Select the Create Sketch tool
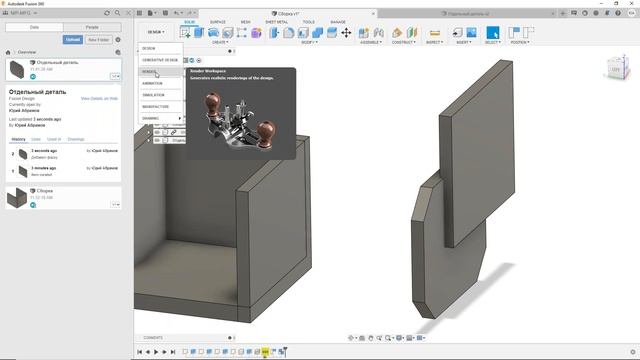Viewport: 640px width, 360px height. (x=185, y=33)
